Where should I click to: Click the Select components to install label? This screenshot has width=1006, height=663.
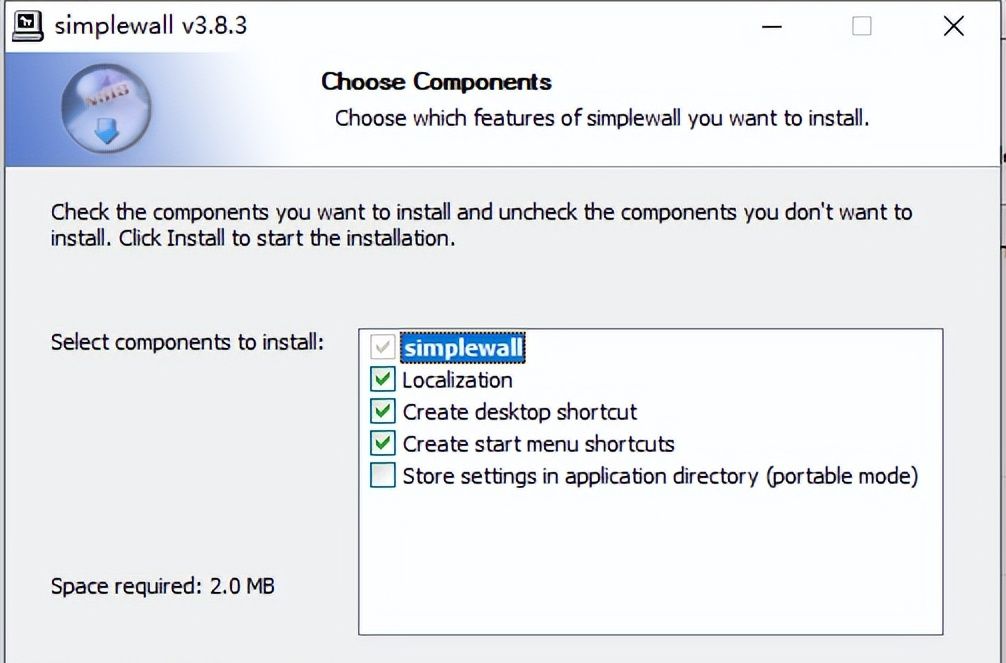(x=187, y=342)
